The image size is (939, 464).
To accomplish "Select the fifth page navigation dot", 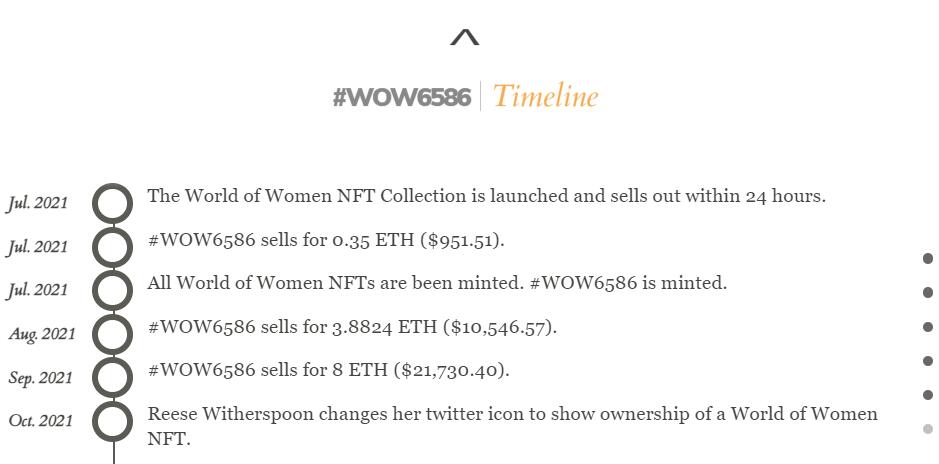I will pyautogui.click(x=928, y=395).
